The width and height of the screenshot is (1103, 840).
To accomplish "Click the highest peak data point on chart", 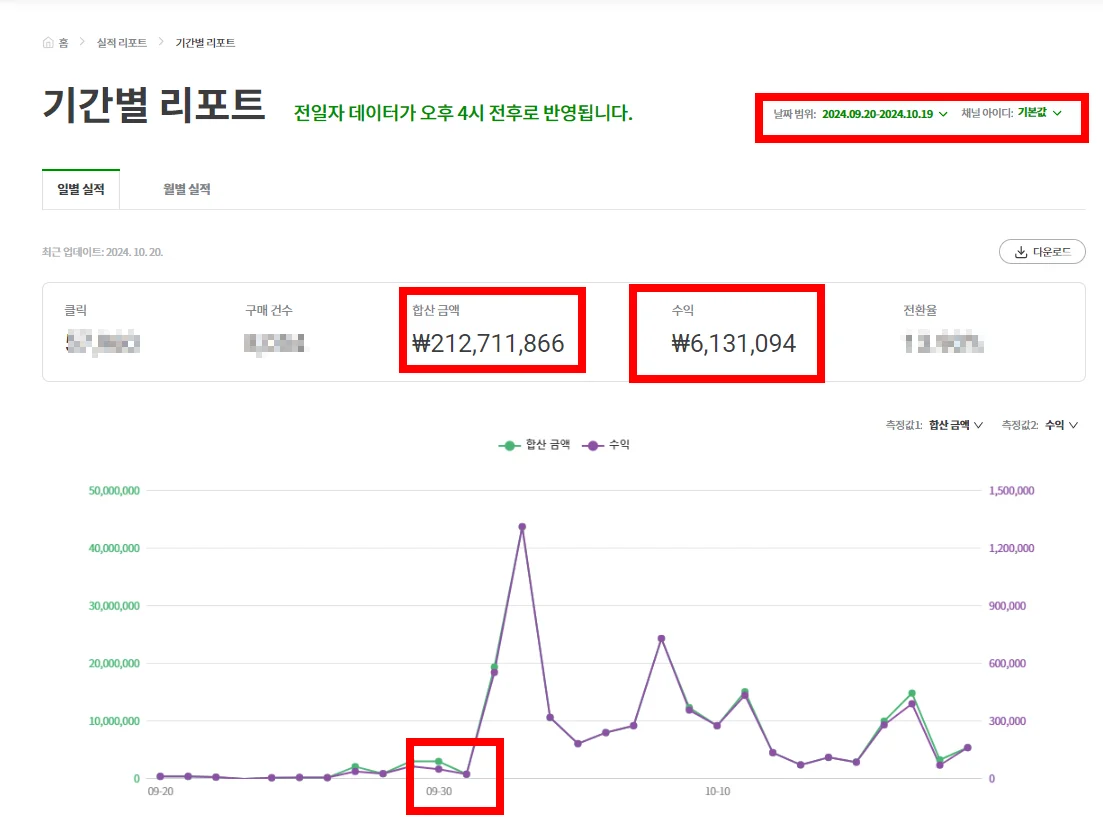I will coord(522,527).
